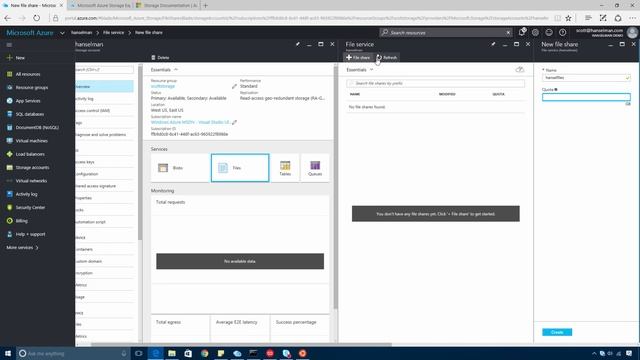Open the Tables service tile
The width and height of the screenshot is (640, 360).
pyautogui.click(x=285, y=168)
